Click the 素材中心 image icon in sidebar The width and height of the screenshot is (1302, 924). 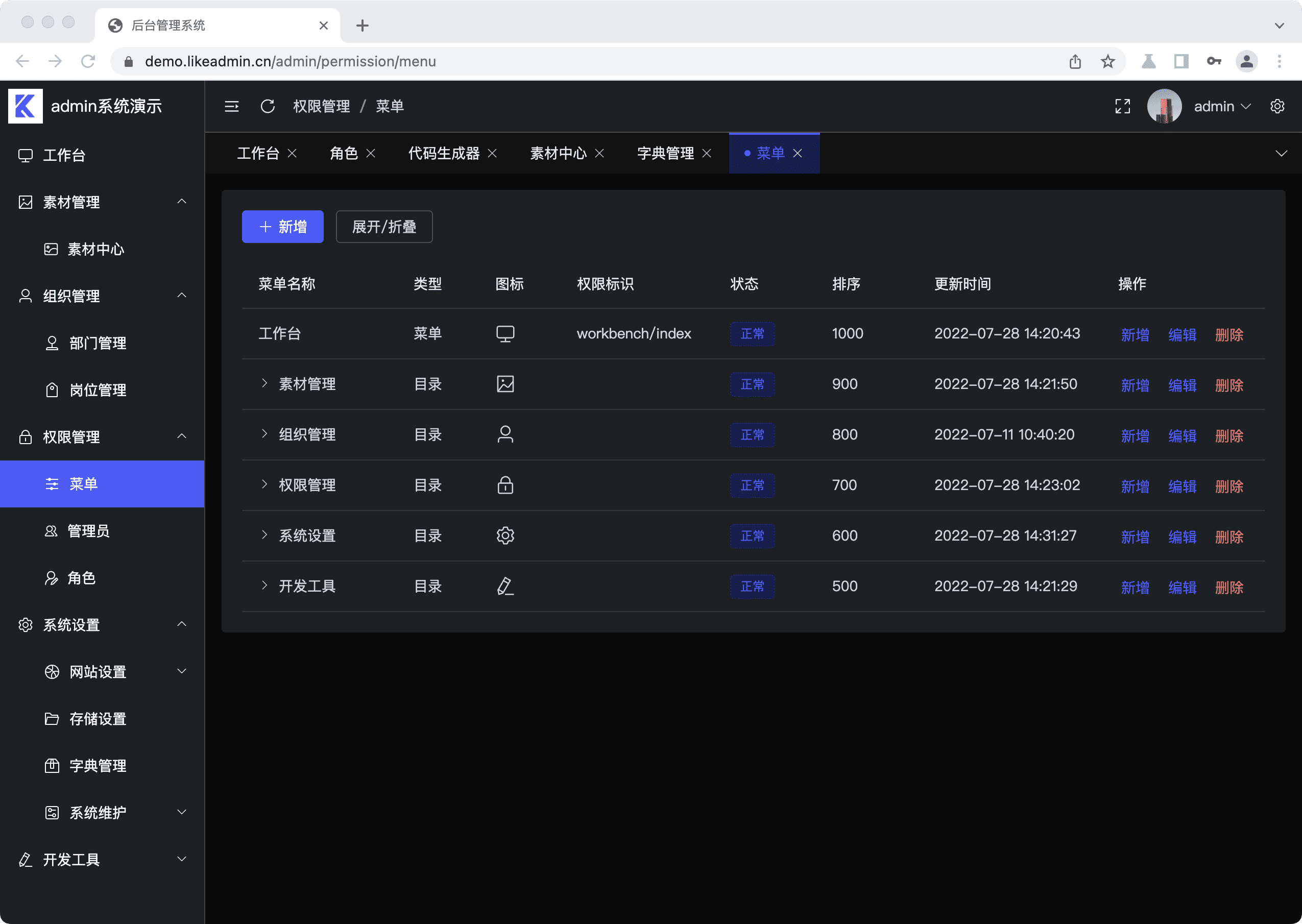pyautogui.click(x=52, y=249)
